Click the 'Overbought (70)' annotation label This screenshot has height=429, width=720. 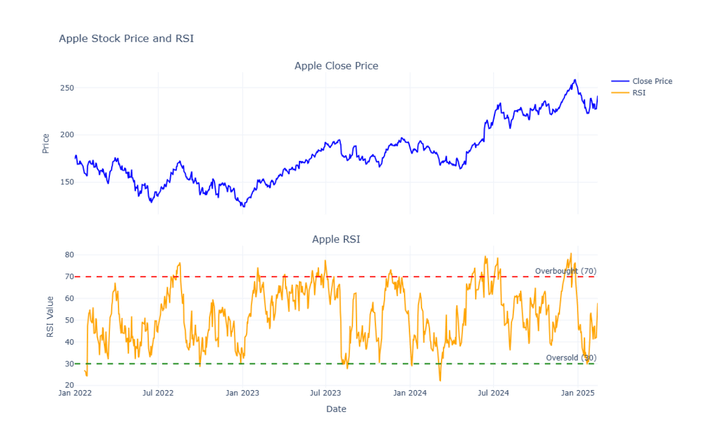(565, 271)
